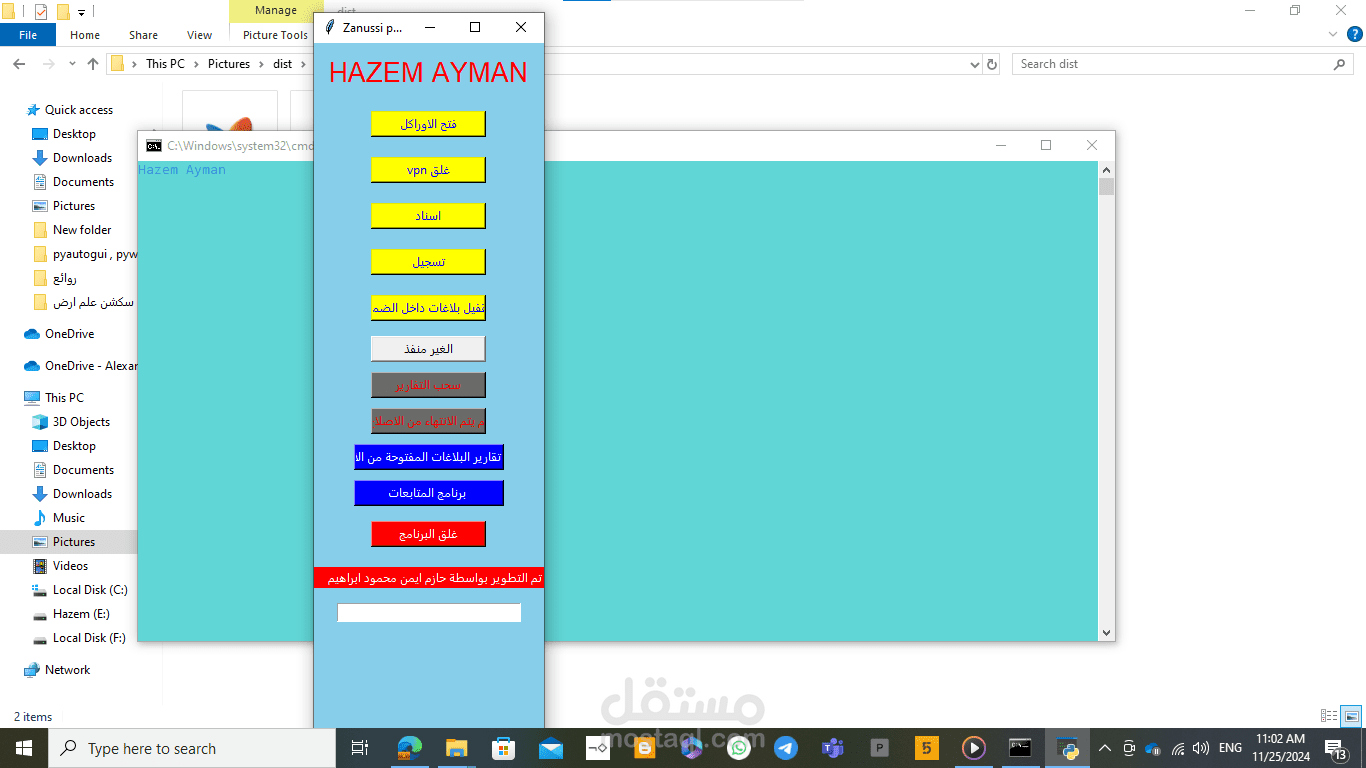The width and height of the screenshot is (1366, 768).
Task: Click This PC in the address breadcrumb
Action: [x=165, y=64]
